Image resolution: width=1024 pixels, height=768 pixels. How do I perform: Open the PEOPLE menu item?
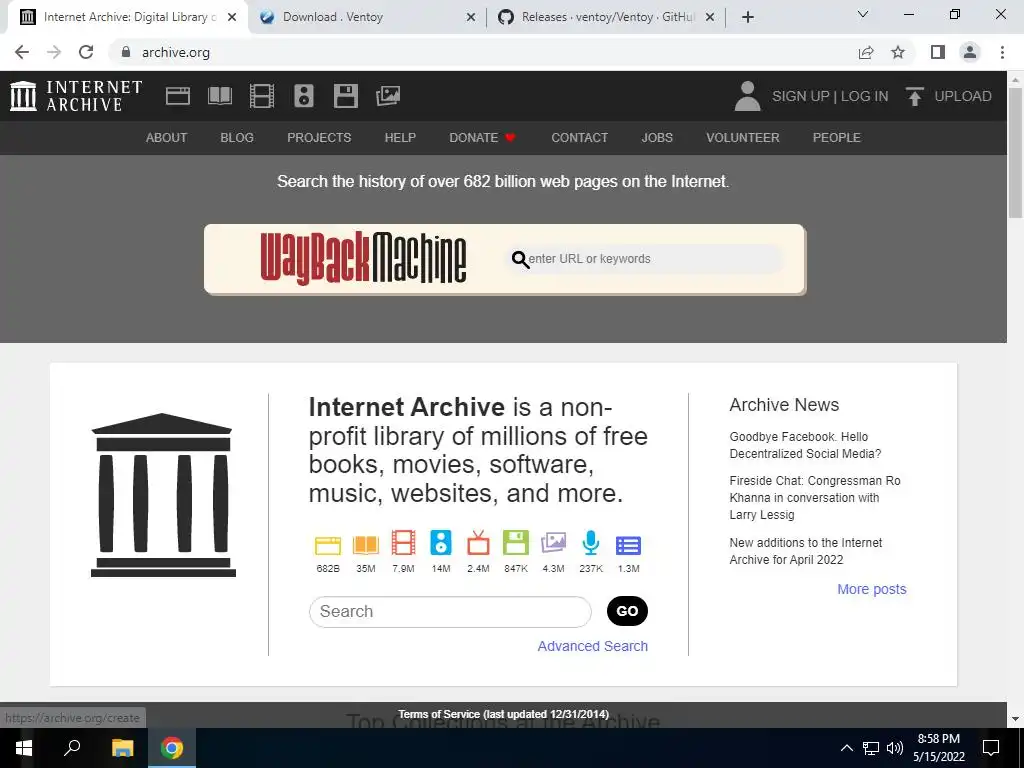pos(837,138)
